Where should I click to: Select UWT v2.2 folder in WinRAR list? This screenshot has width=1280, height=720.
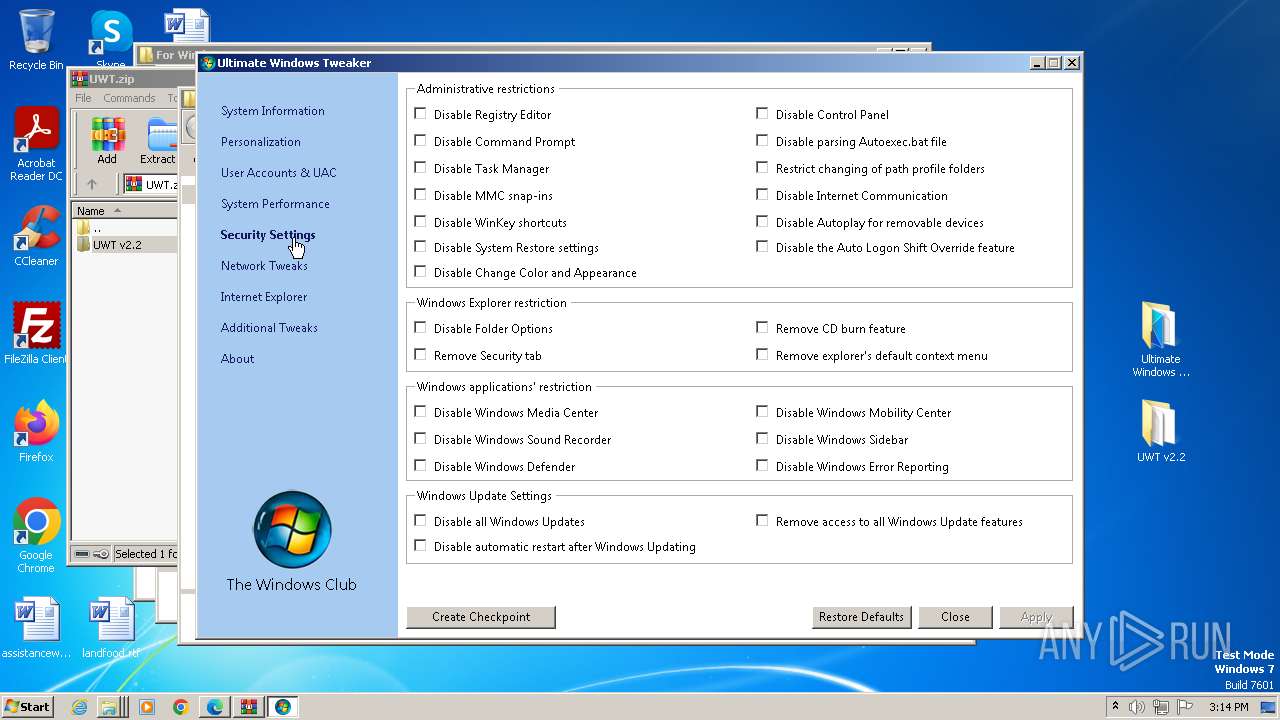125,245
